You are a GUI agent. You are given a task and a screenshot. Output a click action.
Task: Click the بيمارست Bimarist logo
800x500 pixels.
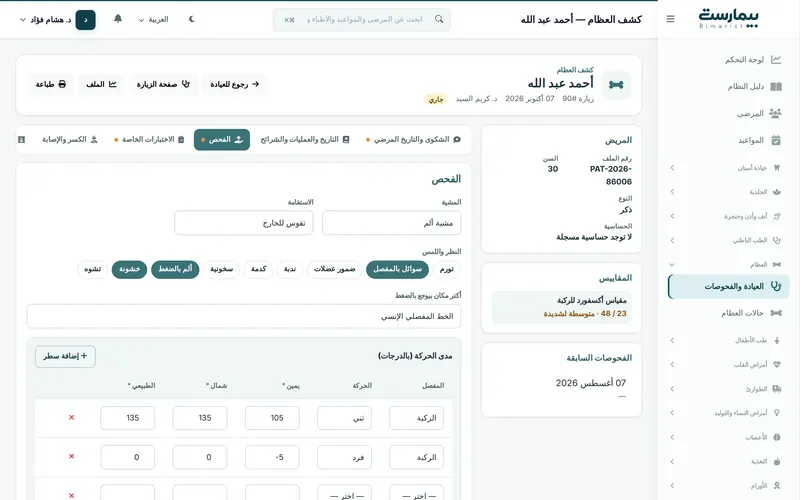pyautogui.click(x=729, y=18)
